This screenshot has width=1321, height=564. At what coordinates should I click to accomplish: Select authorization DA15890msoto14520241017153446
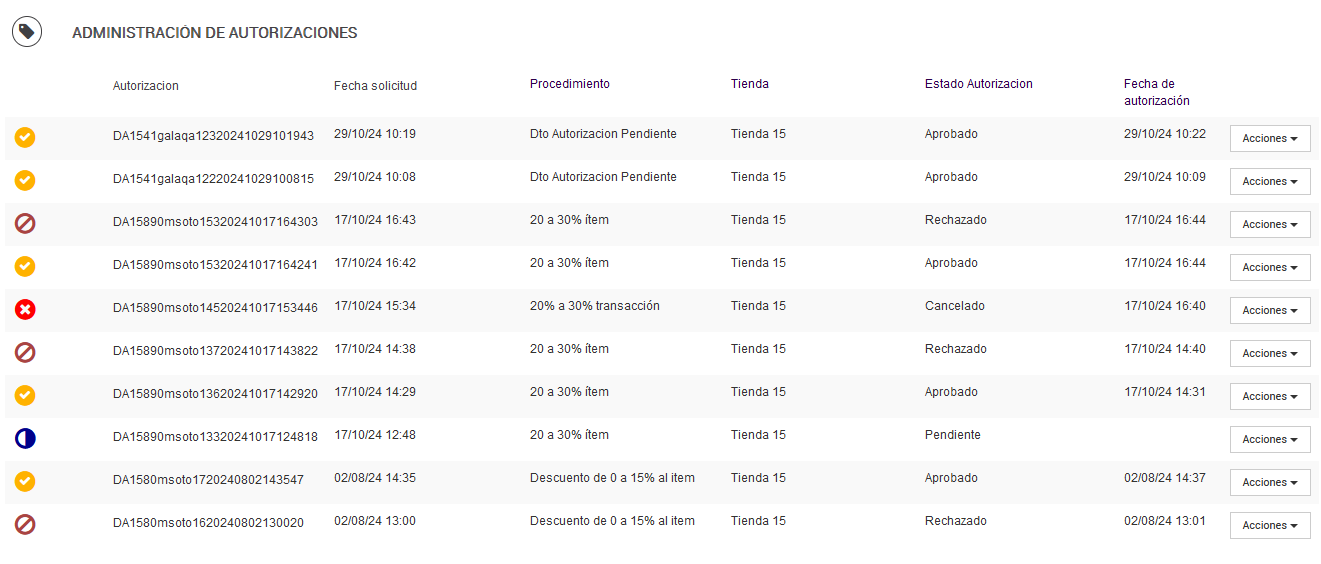tap(215, 308)
